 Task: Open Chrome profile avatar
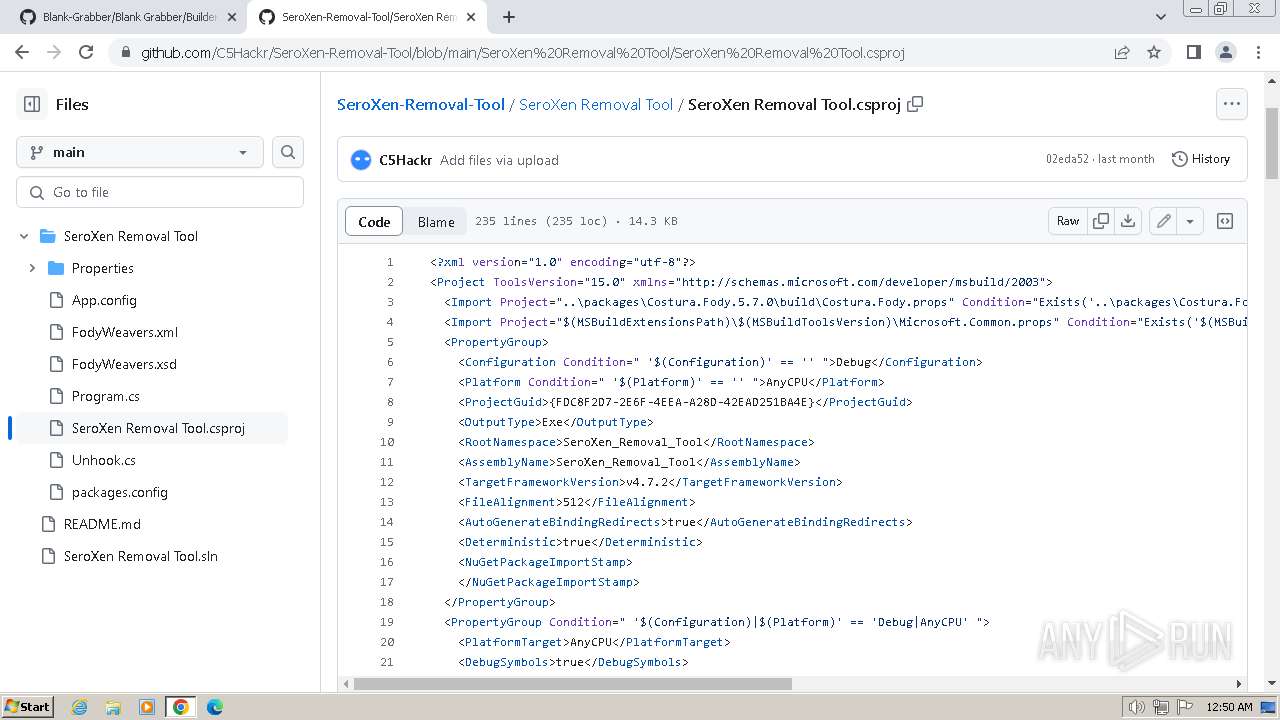click(x=1226, y=52)
